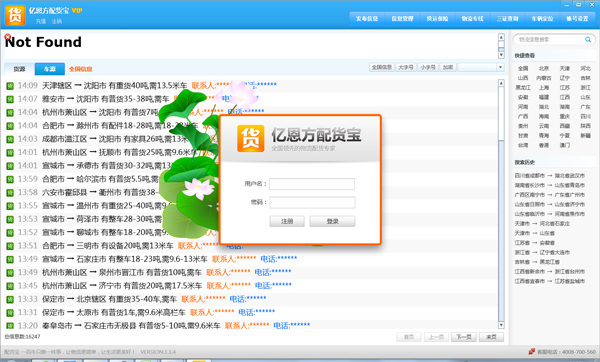Select 北京 in quick view
Screen dimensions: 600x362
544,68
